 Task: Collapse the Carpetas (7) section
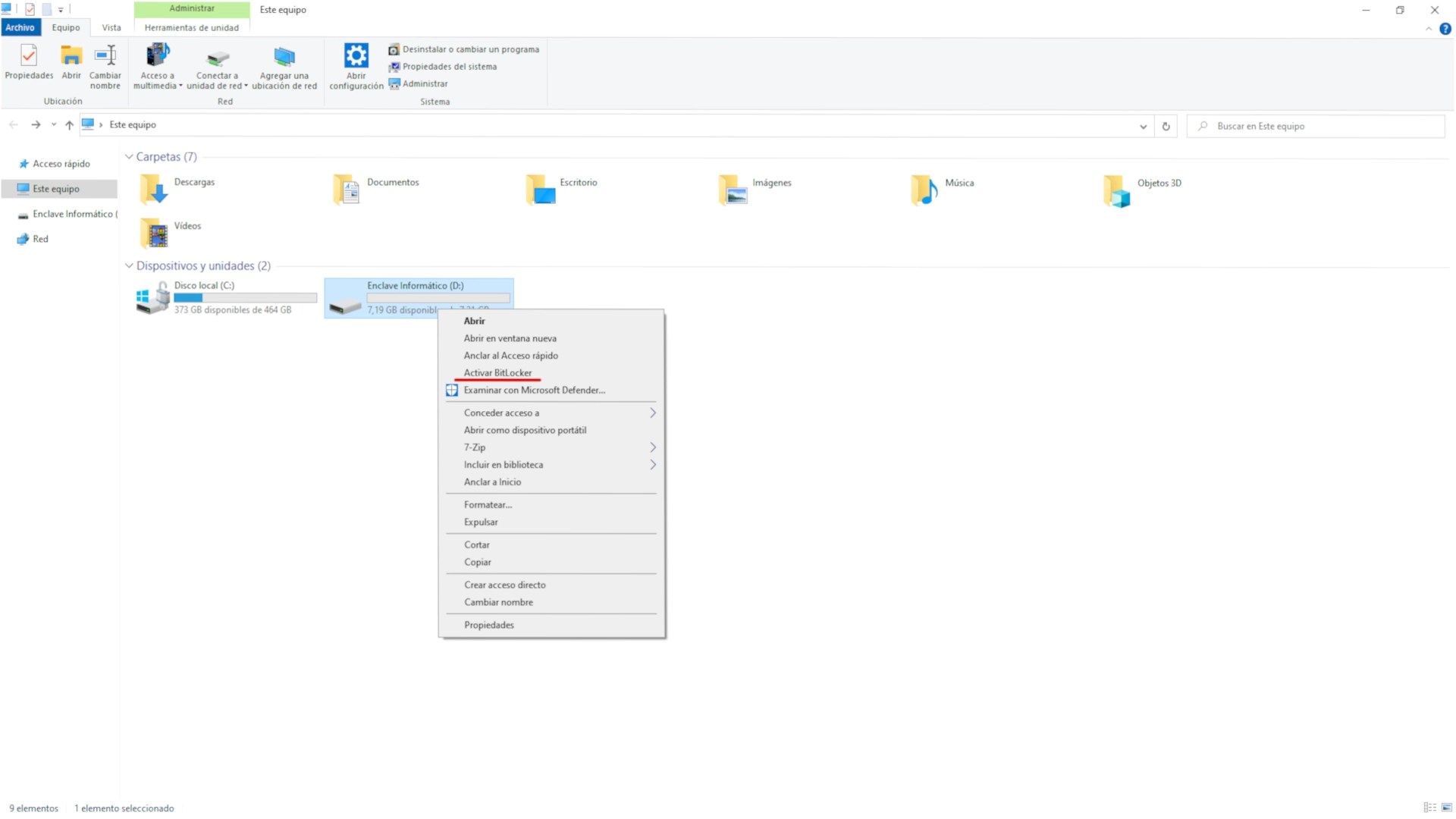point(129,157)
